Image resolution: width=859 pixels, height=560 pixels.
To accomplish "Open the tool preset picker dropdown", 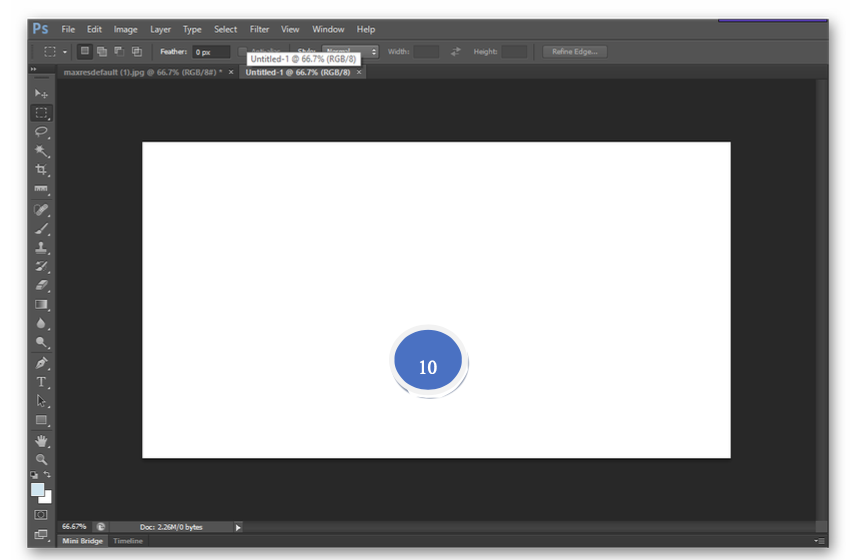I will click(x=65, y=51).
